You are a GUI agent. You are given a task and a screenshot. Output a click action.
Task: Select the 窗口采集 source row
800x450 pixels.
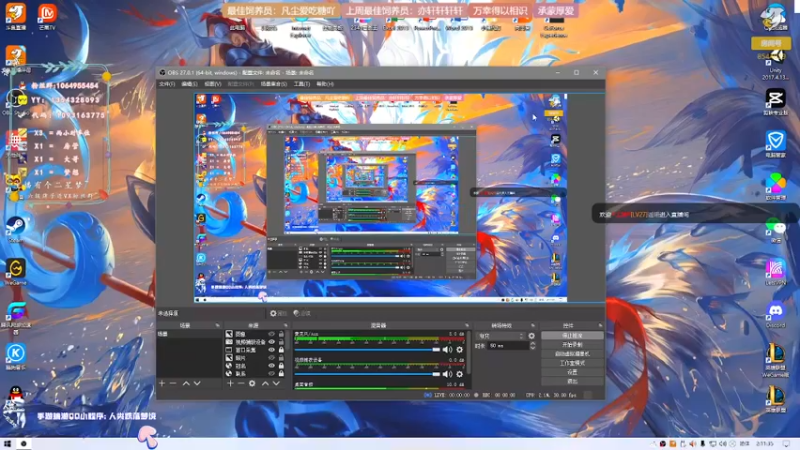[255, 350]
